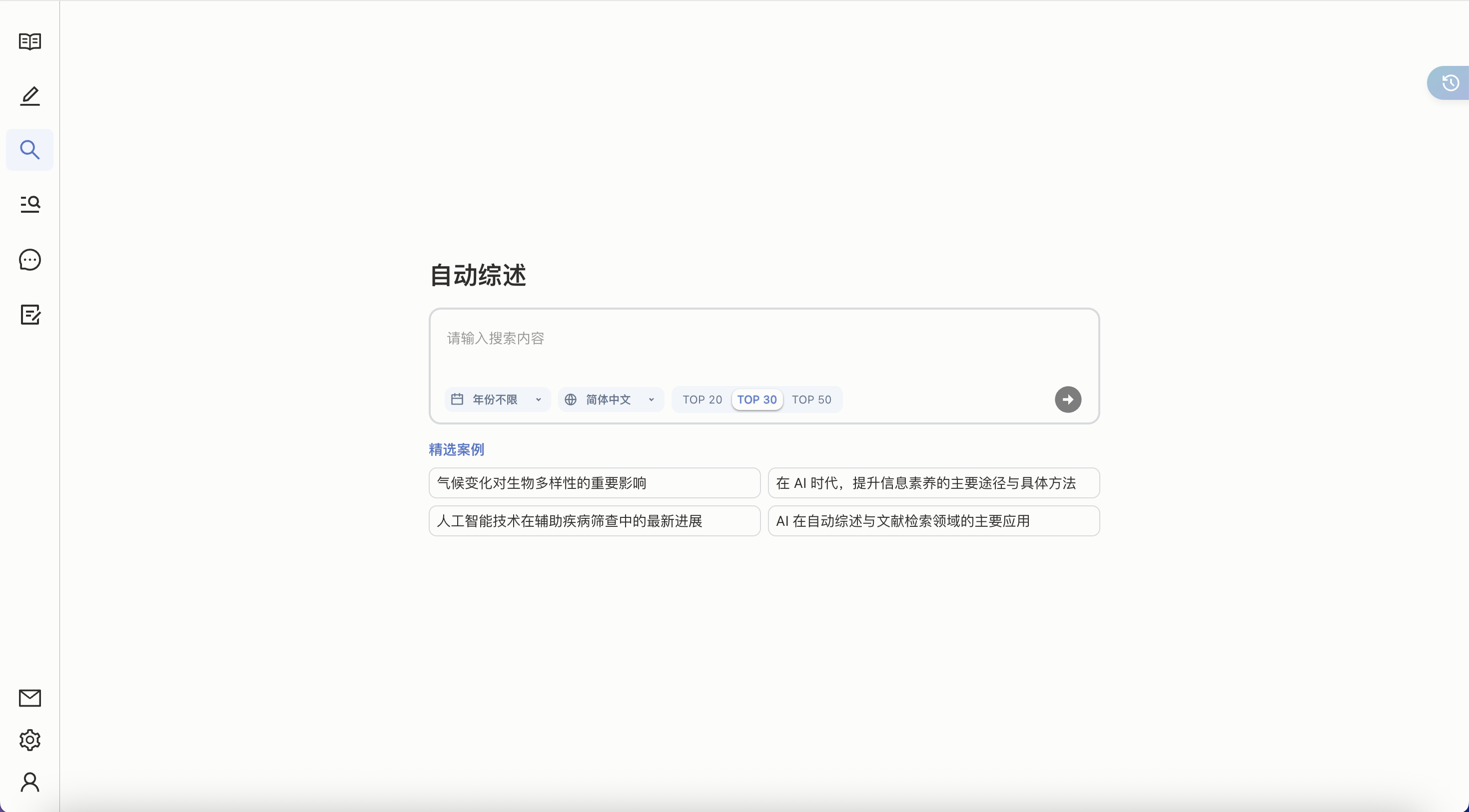Screen dimensions: 1469x812
Task: Click the globe icon beside 简体中文
Action: [x=570, y=400]
